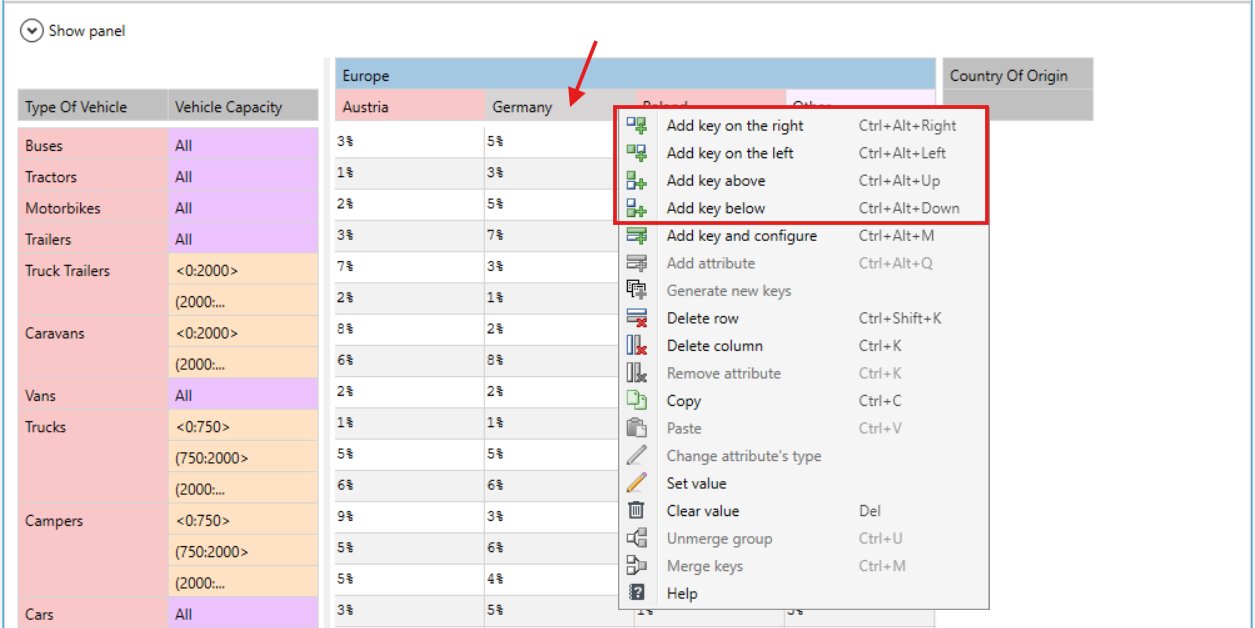
Task: Click the Generate new keys icon
Action: tap(637, 291)
